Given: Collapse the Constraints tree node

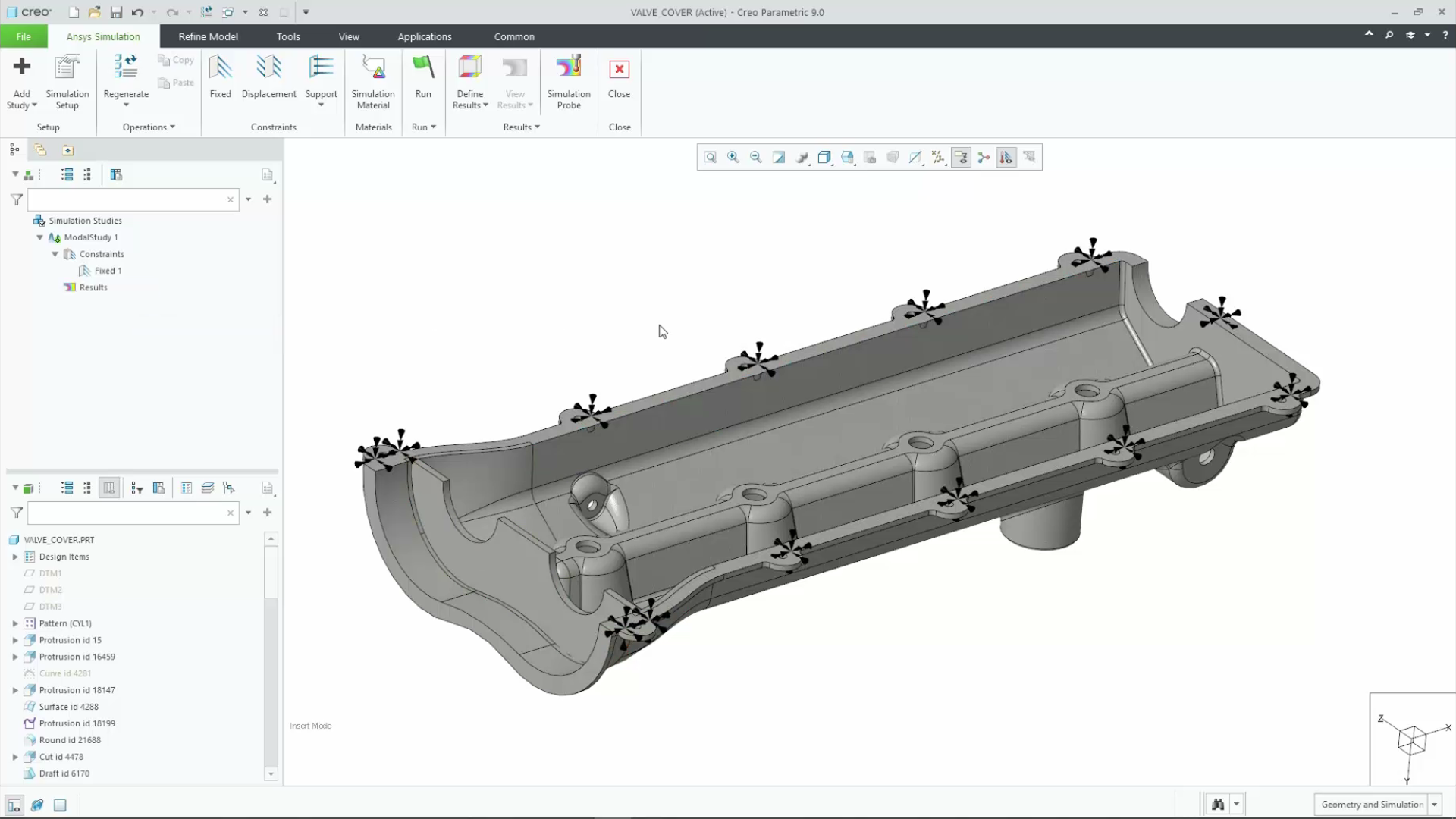Looking at the screenshot, I should coord(55,254).
